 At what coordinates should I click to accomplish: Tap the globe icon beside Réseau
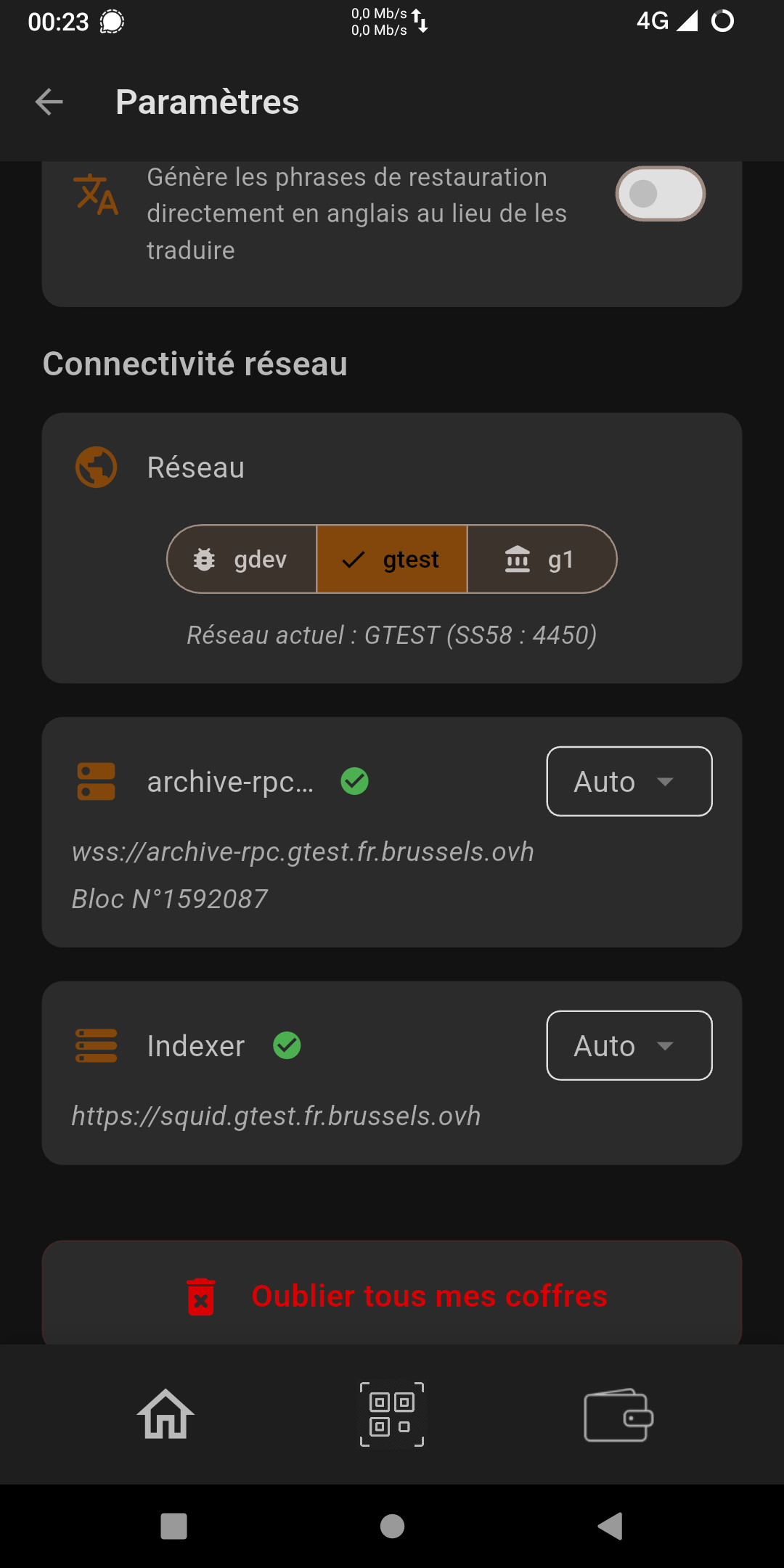click(97, 467)
